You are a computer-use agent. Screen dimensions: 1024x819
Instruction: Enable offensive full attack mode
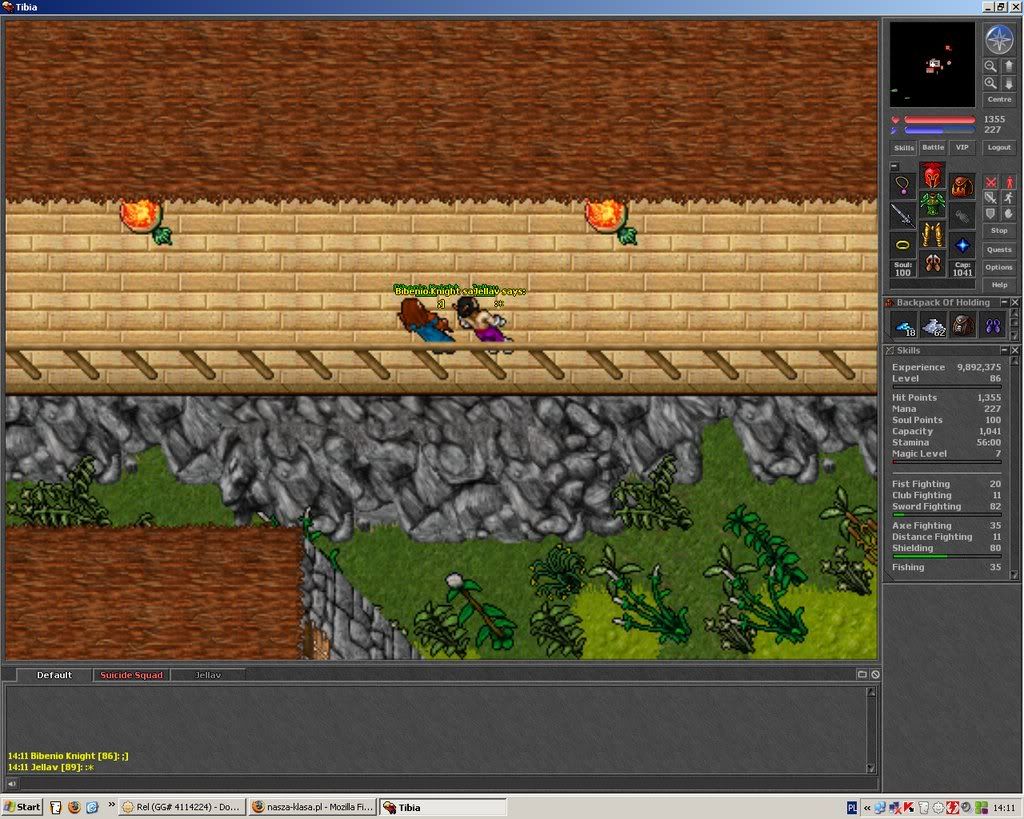(991, 182)
